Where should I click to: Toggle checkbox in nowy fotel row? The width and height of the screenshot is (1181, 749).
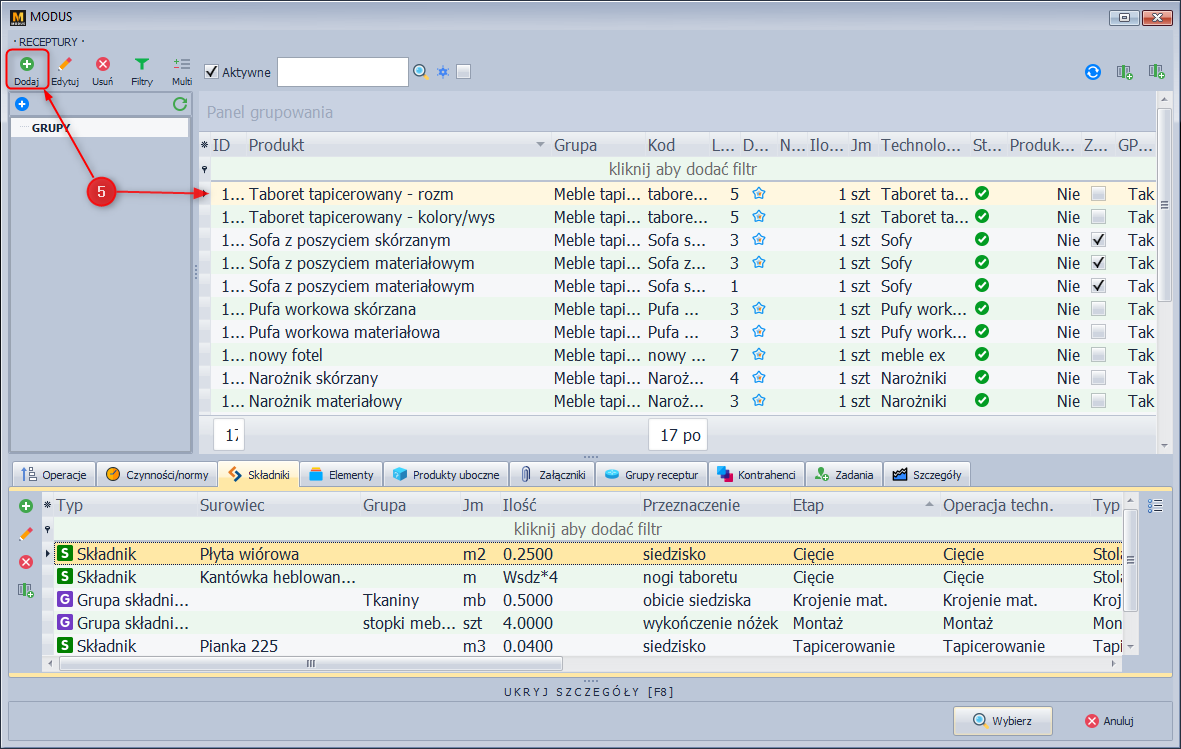click(1099, 355)
